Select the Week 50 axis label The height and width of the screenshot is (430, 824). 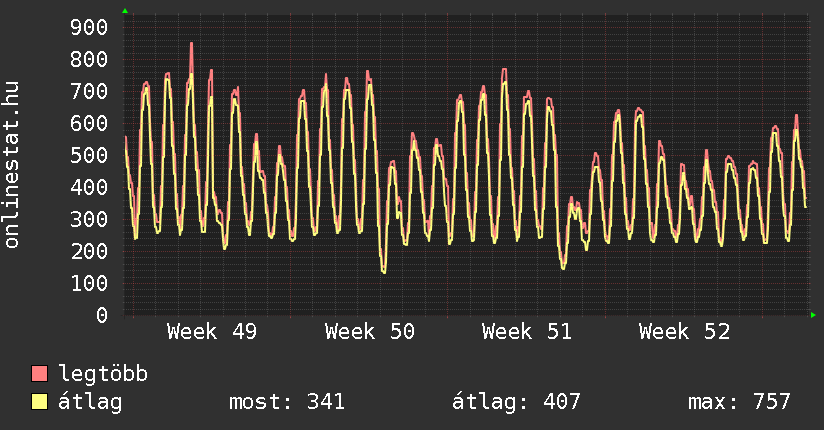pos(369,332)
